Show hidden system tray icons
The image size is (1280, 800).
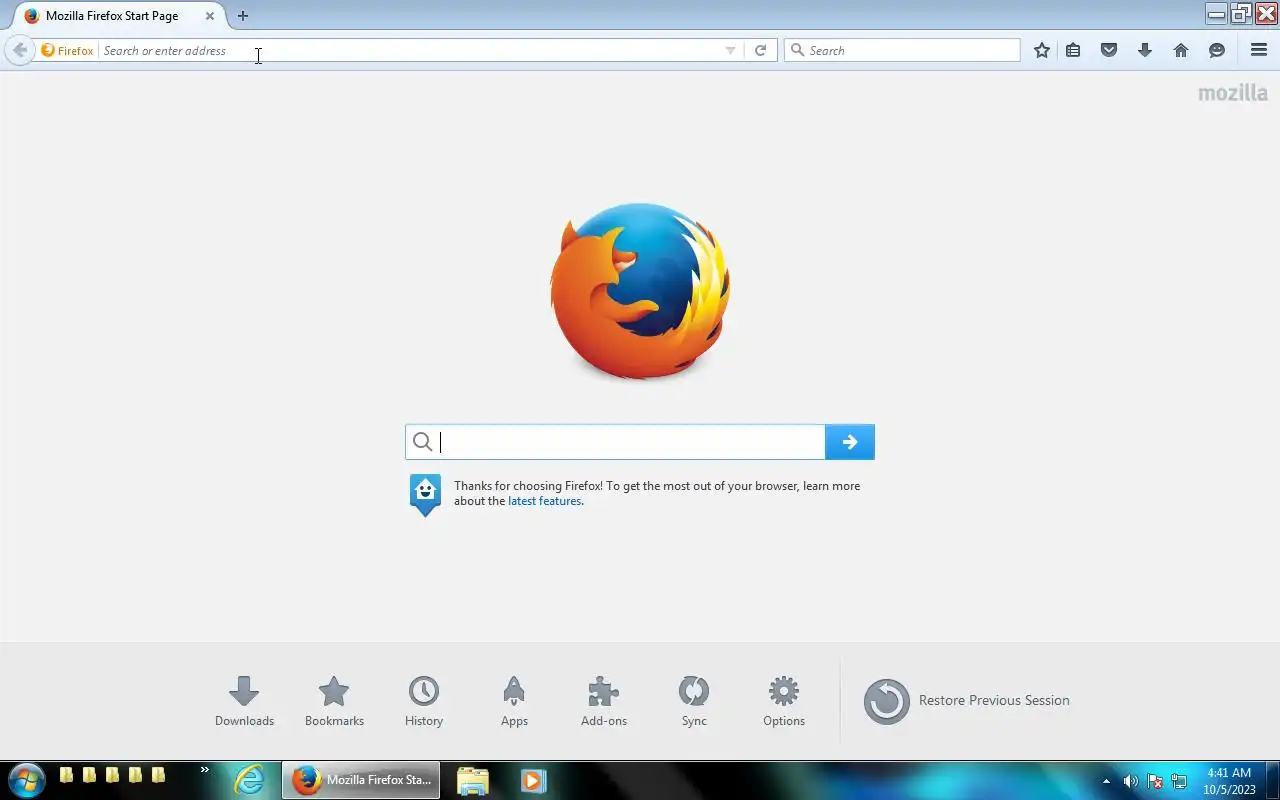[1106, 781]
